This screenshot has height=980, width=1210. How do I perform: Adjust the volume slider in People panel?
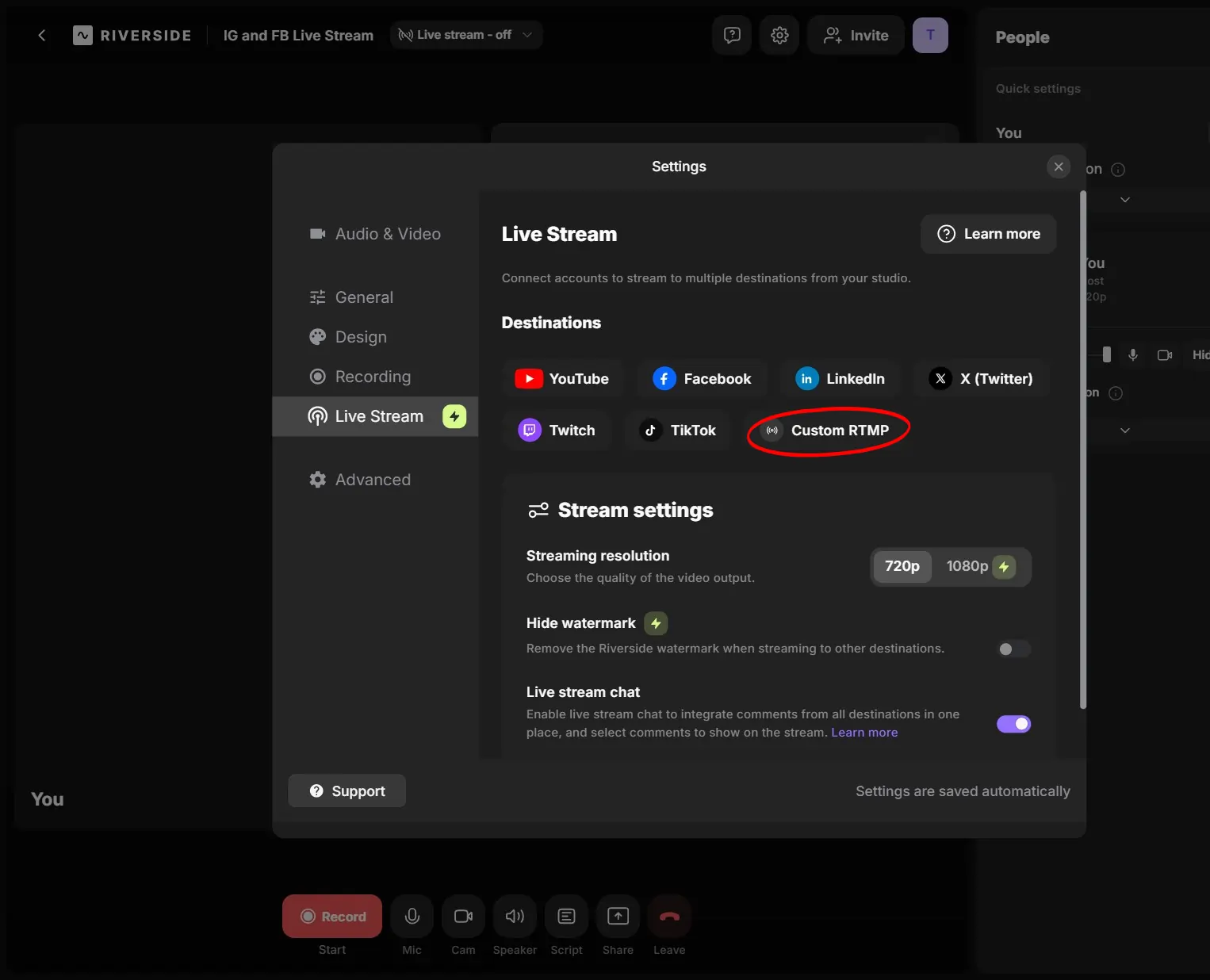pos(1107,355)
